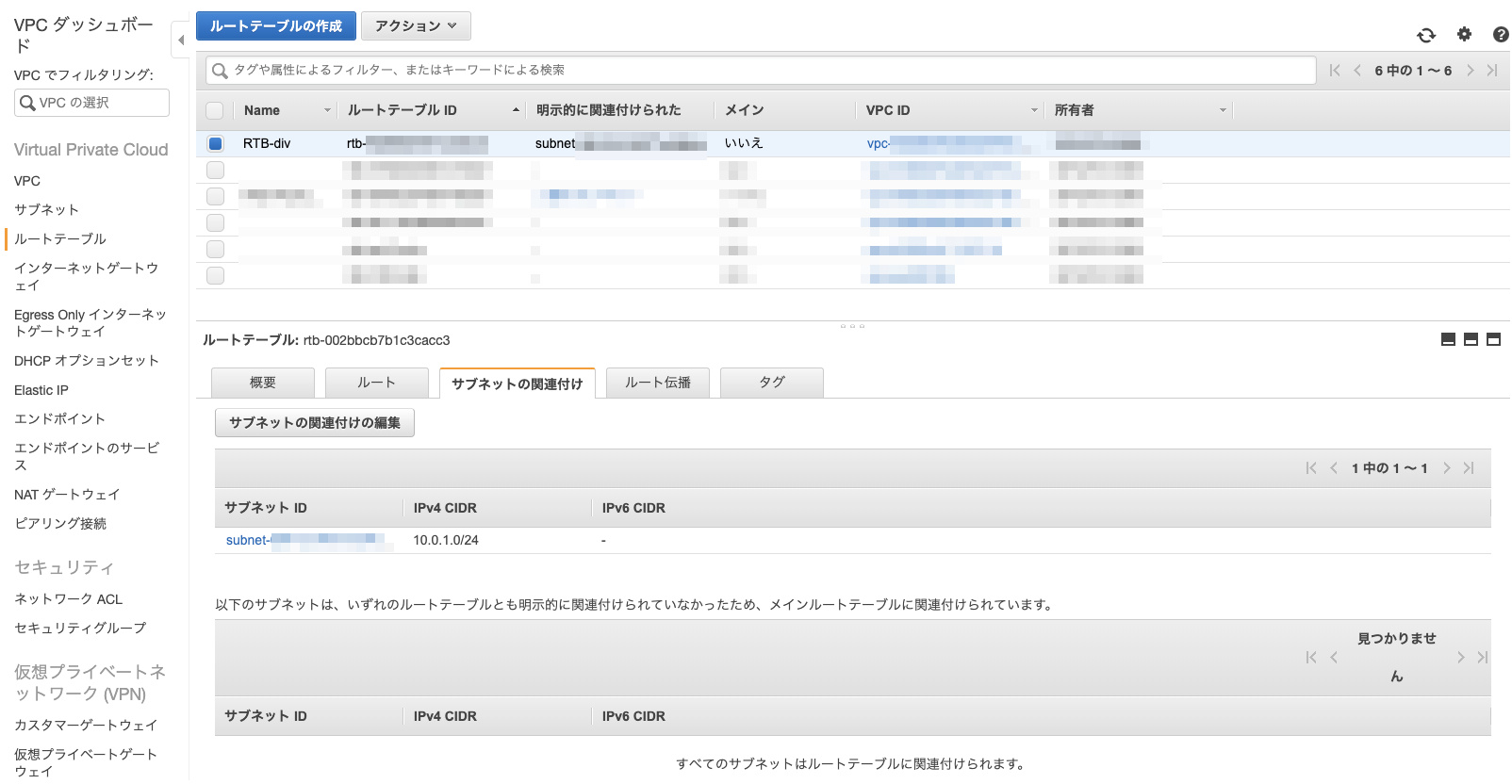Viewport: 1512px width, 784px height.
Task: Go to next page of associated subnets
Action: coord(1446,467)
